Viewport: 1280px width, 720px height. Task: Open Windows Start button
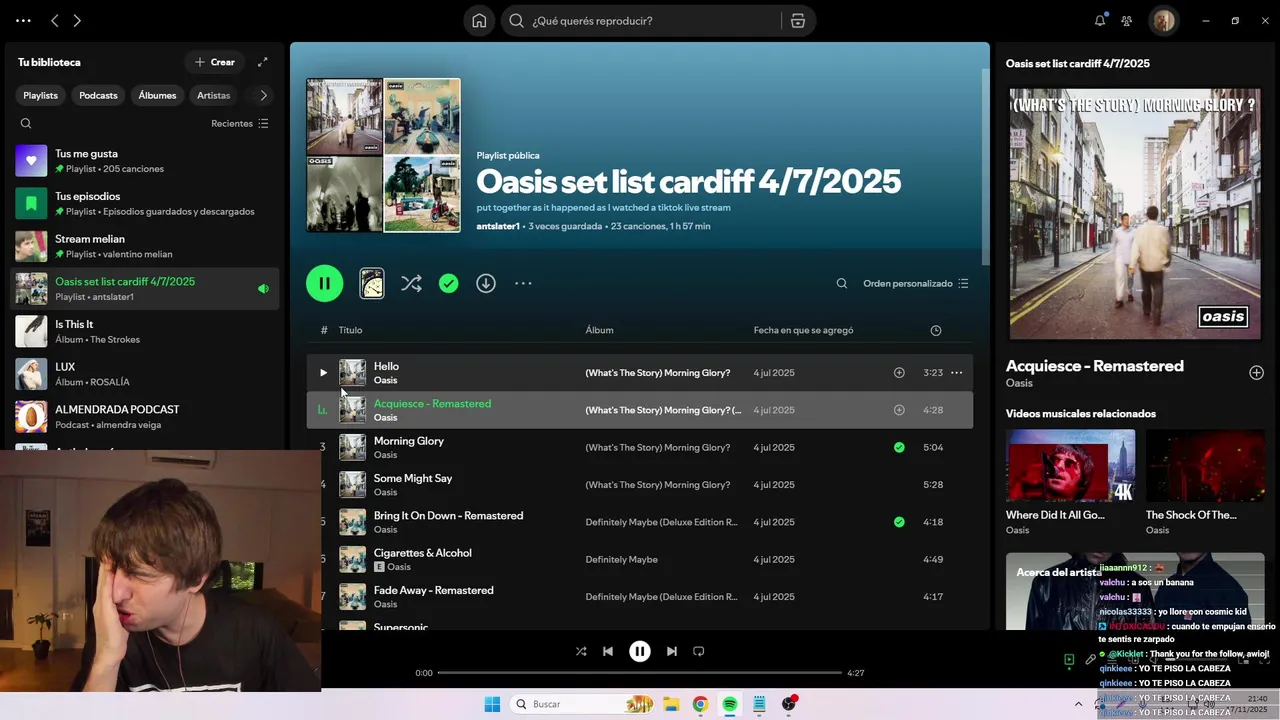coord(492,704)
